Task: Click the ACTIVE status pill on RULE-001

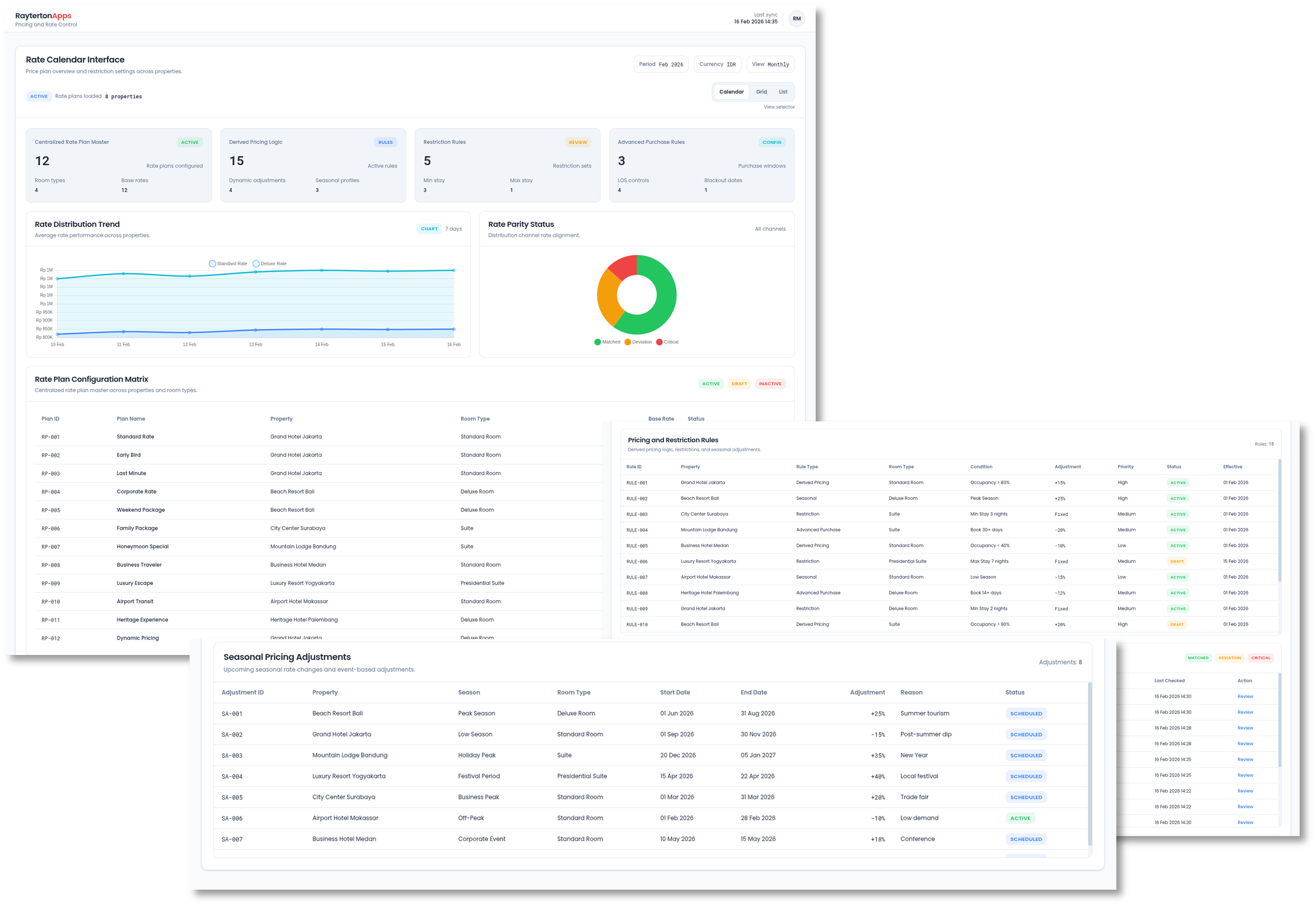Action: click(x=1178, y=482)
